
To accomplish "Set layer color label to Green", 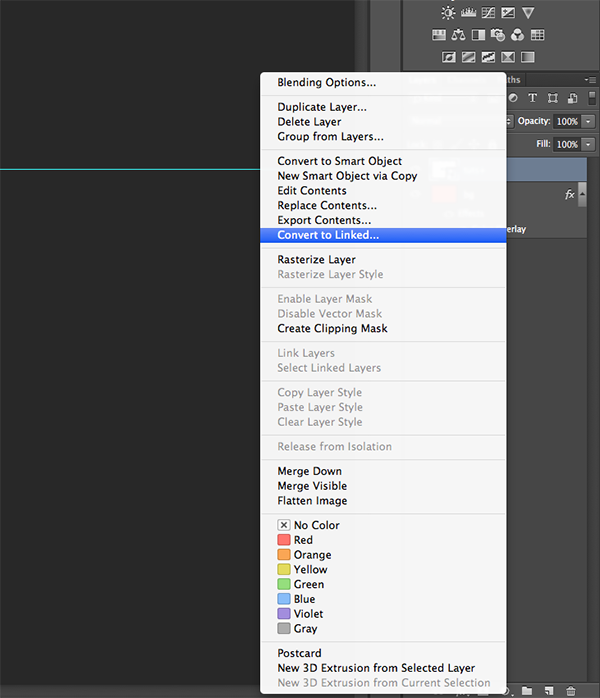I will tap(301, 584).
